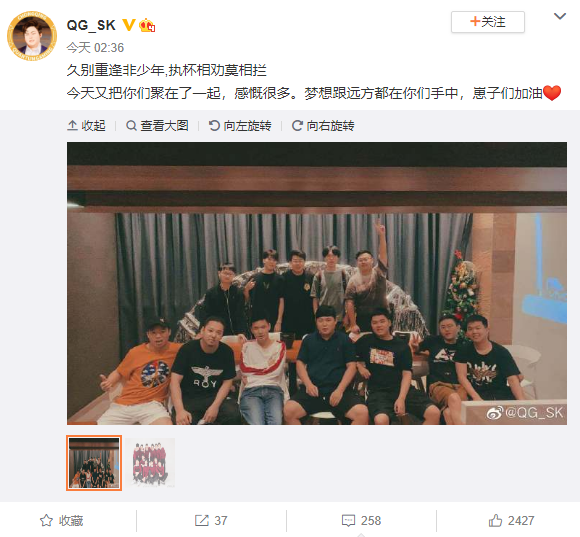
Task: Click the large group photo image
Action: (x=317, y=283)
